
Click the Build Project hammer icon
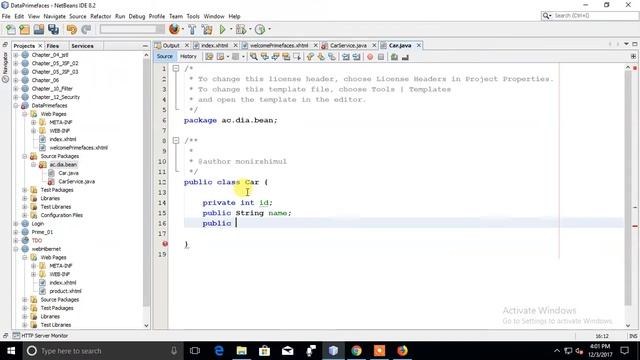click(x=192, y=29)
